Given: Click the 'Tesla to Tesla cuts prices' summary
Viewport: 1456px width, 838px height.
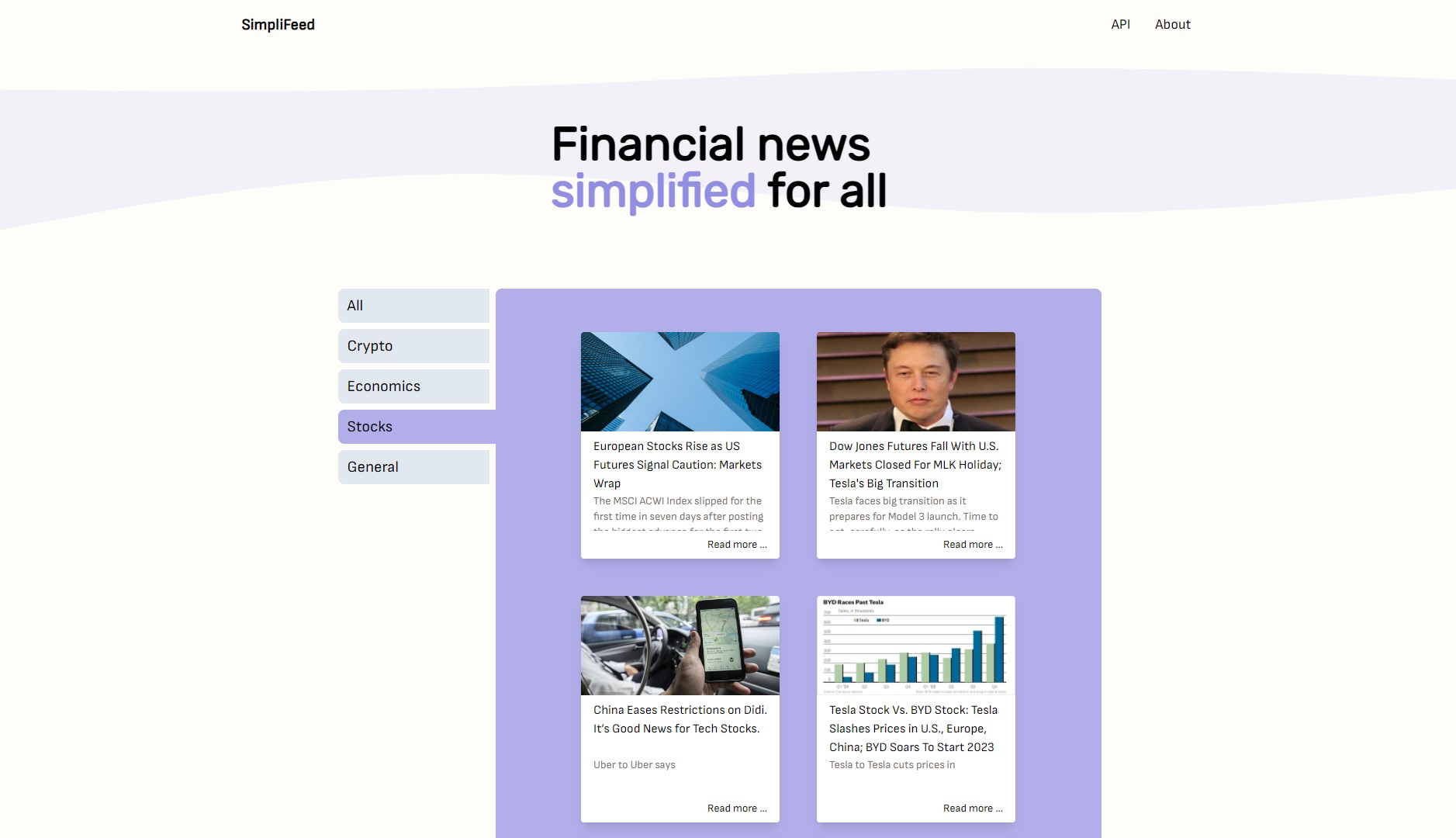Looking at the screenshot, I should tap(892, 765).
